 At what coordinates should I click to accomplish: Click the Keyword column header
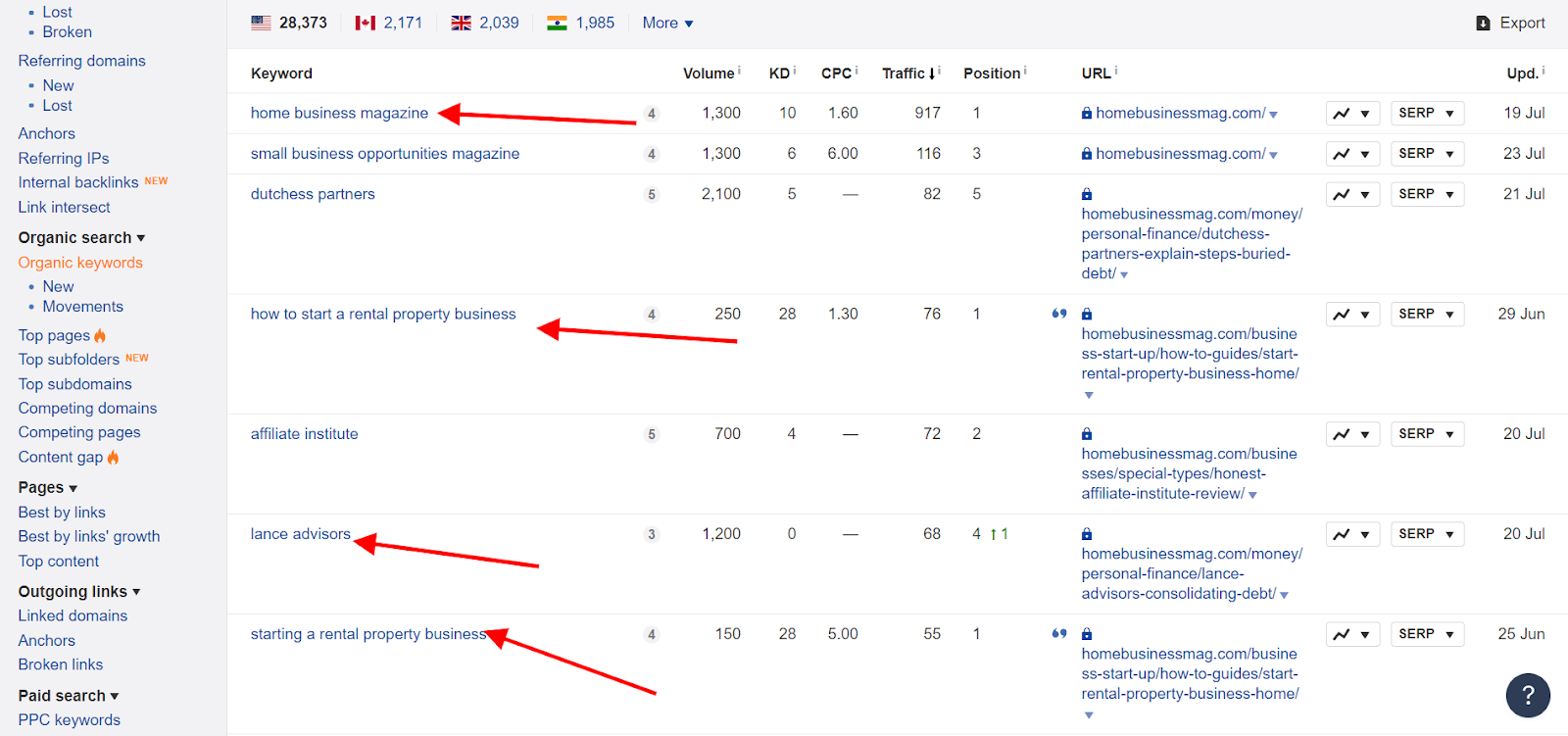[281, 74]
